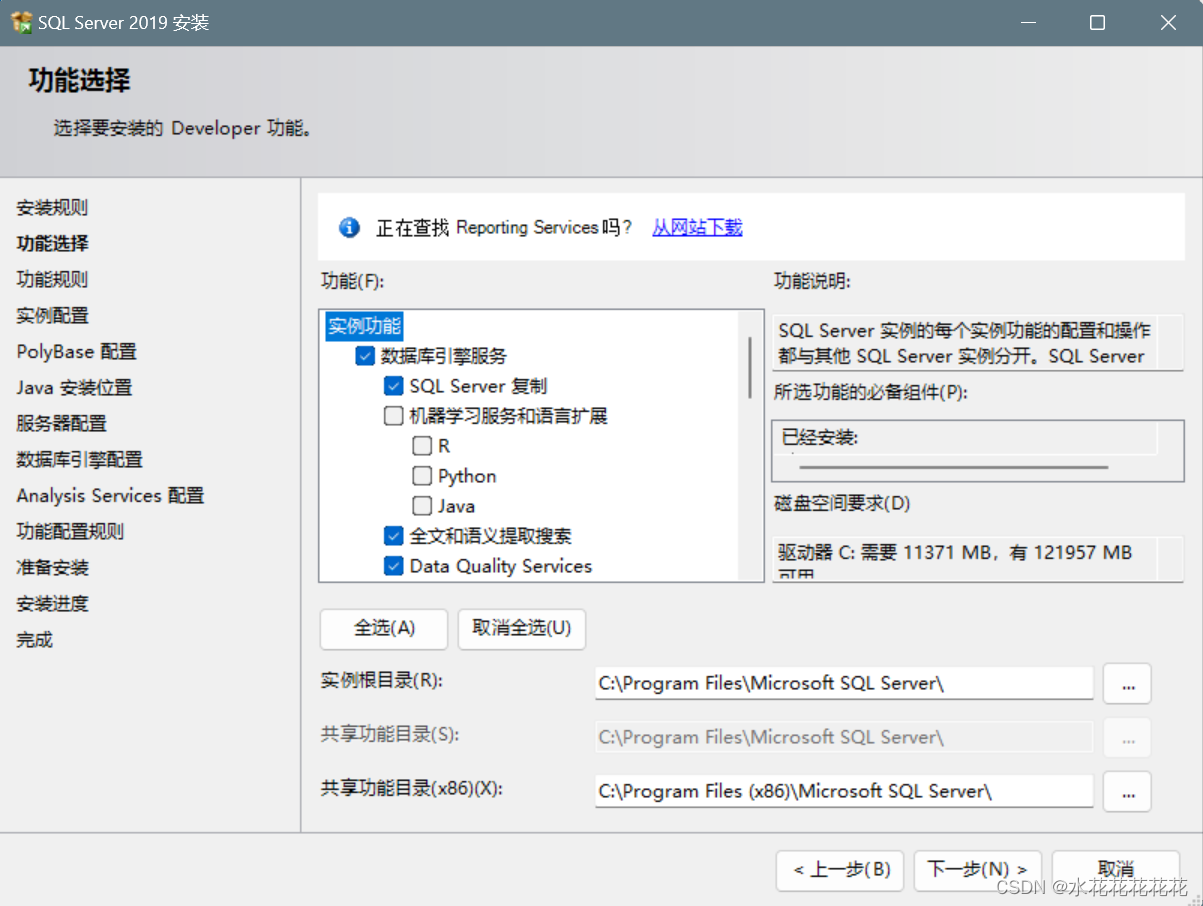Browse for shared feature directory x86 ellipsis button
The width and height of the screenshot is (1203, 906).
(x=1128, y=792)
